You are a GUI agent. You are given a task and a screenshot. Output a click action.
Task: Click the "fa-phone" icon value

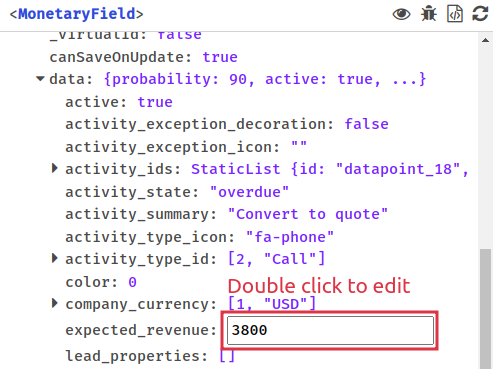(x=290, y=237)
